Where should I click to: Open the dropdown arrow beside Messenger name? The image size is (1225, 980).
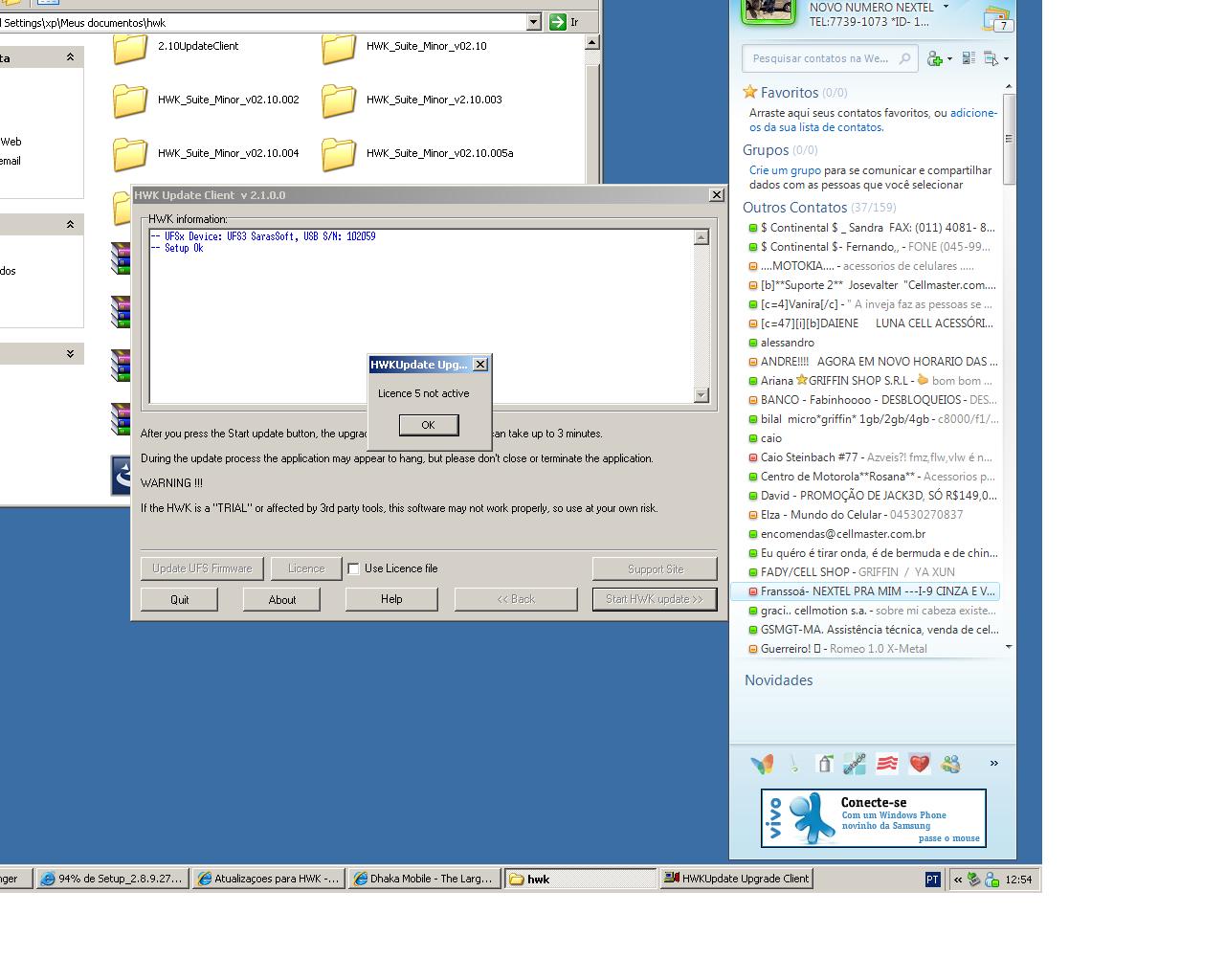click(946, 7)
